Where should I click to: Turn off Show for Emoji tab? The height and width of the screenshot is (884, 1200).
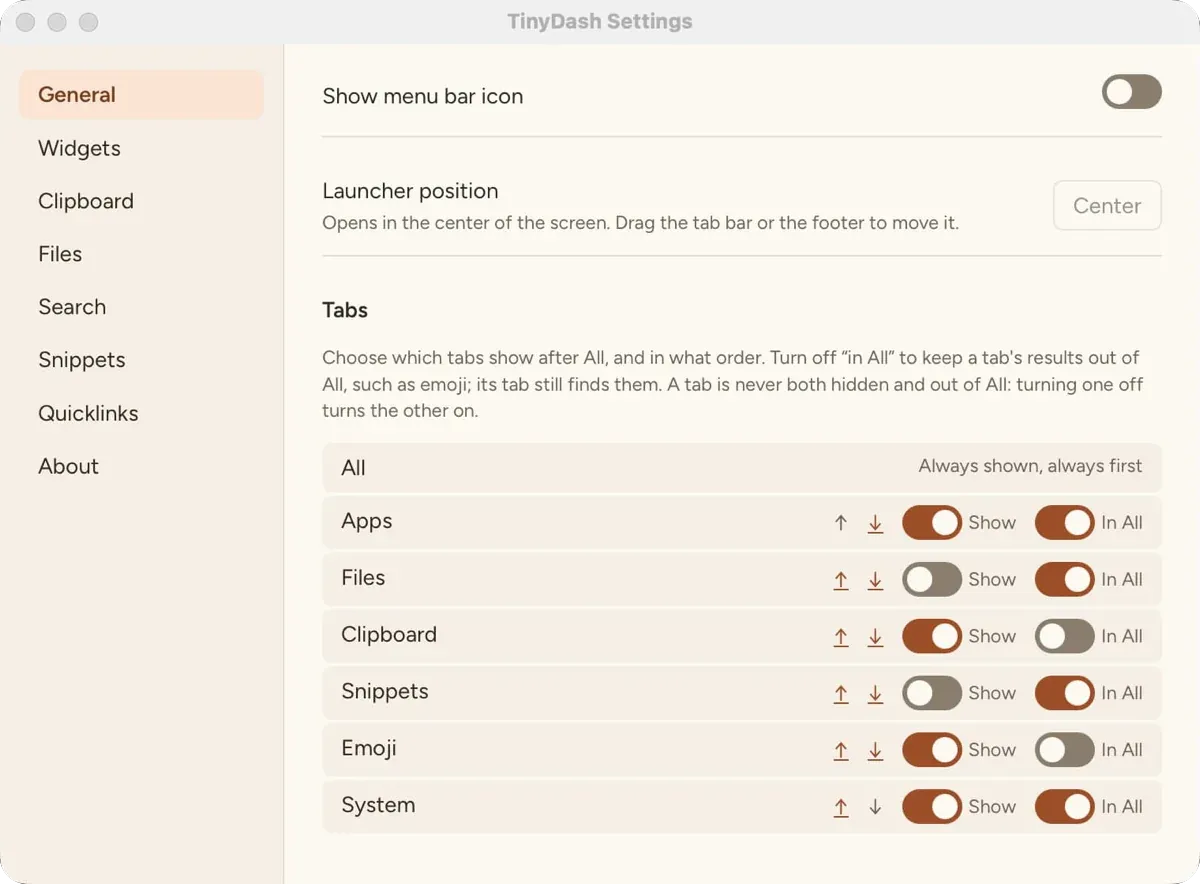point(932,750)
